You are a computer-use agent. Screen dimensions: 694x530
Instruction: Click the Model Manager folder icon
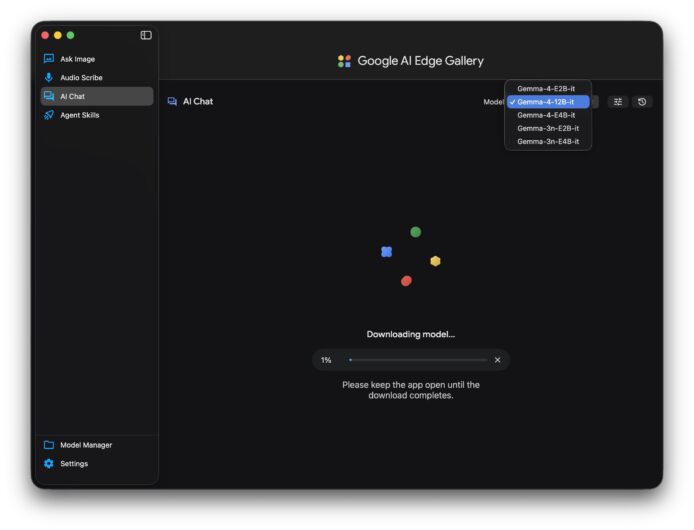[49, 445]
